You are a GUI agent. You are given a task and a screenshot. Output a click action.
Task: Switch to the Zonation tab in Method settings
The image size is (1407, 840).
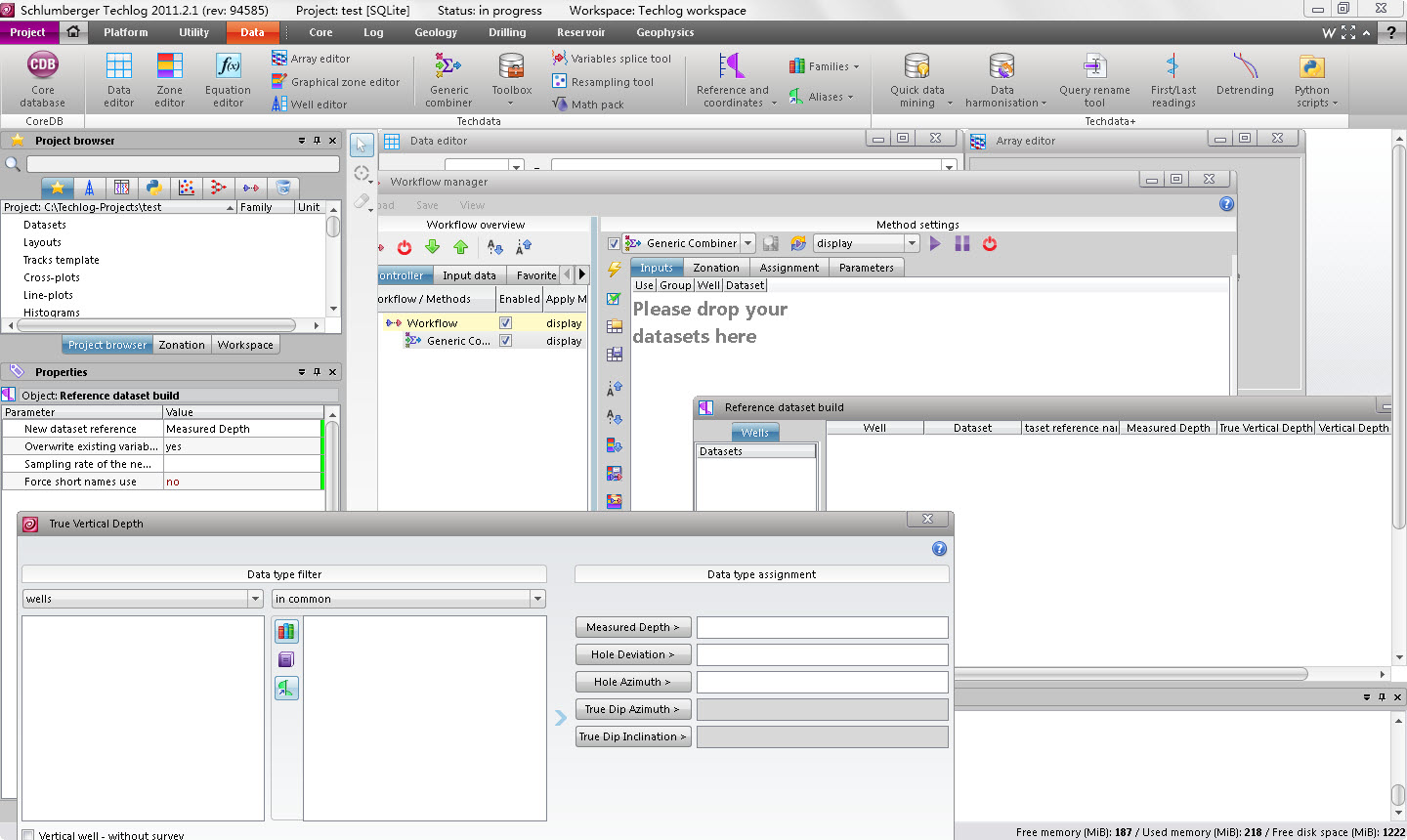pyautogui.click(x=716, y=268)
